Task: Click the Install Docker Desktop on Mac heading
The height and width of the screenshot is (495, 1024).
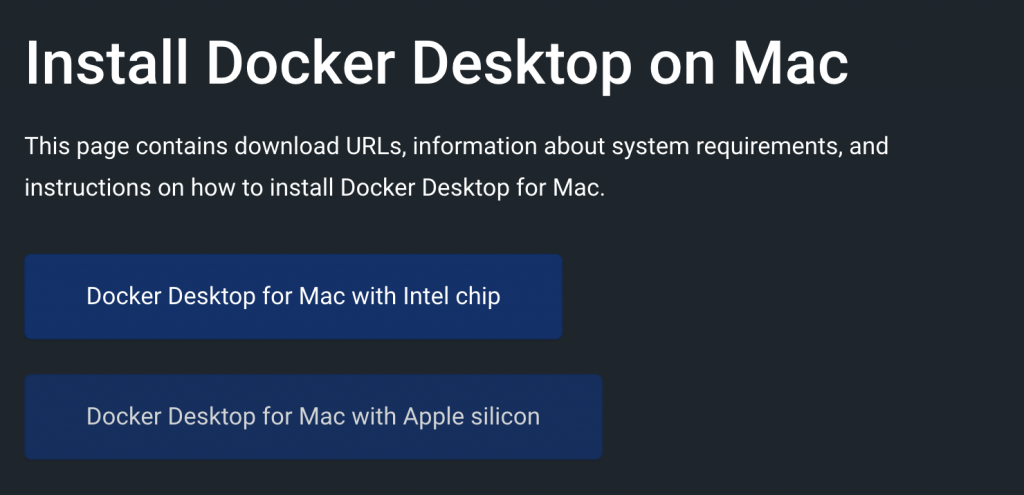Action: click(437, 63)
